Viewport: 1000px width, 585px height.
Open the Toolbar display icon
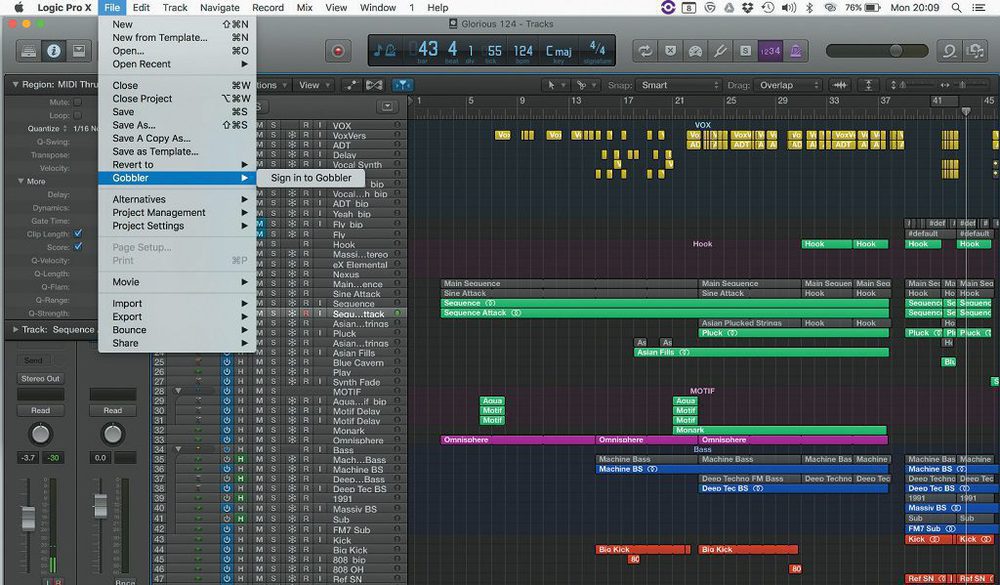click(78, 51)
